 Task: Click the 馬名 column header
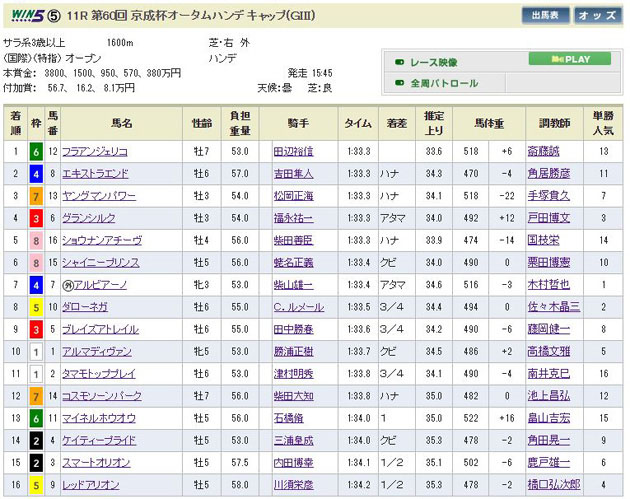122,124
